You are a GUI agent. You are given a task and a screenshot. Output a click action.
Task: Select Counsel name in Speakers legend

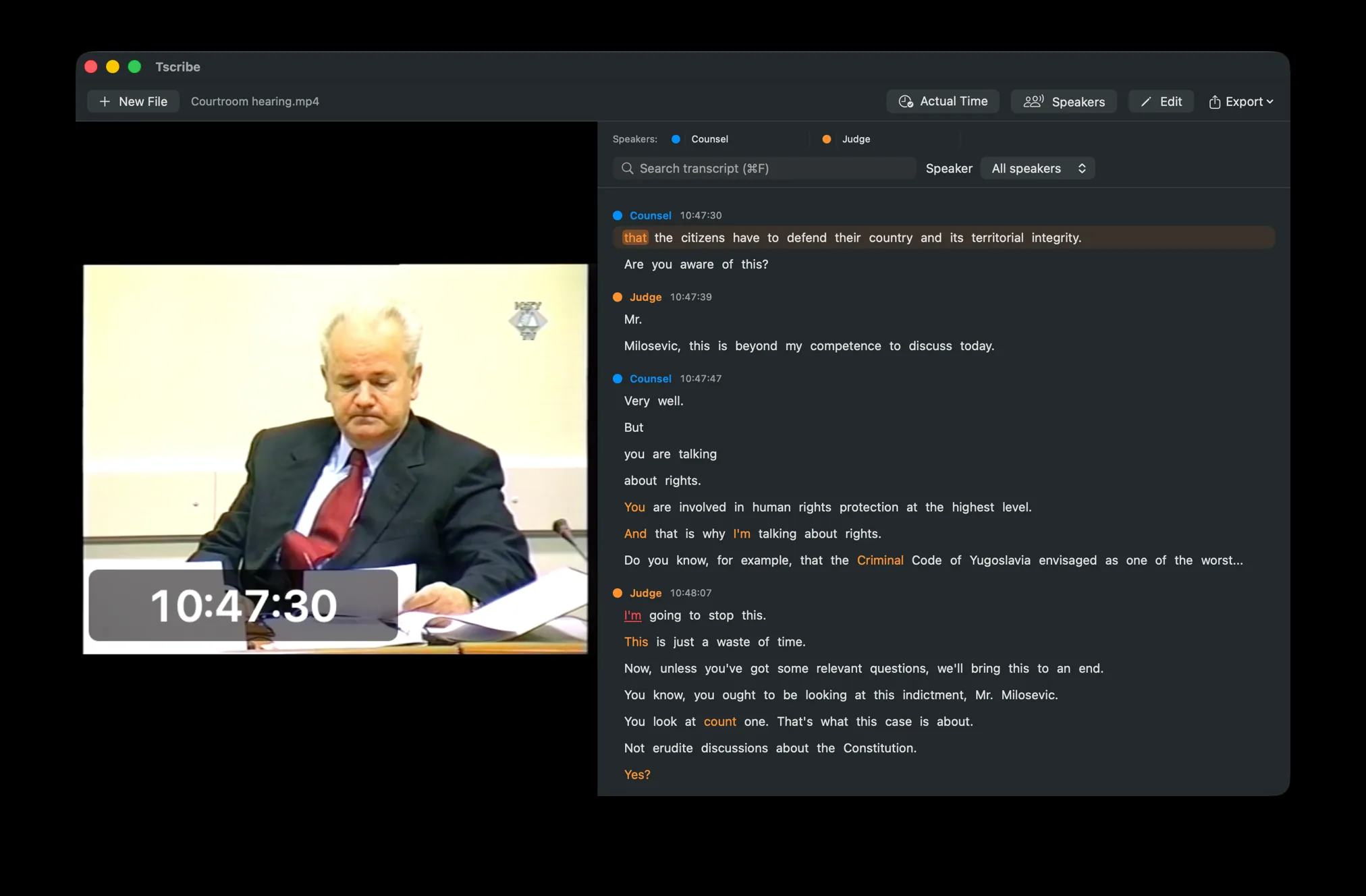[709, 139]
